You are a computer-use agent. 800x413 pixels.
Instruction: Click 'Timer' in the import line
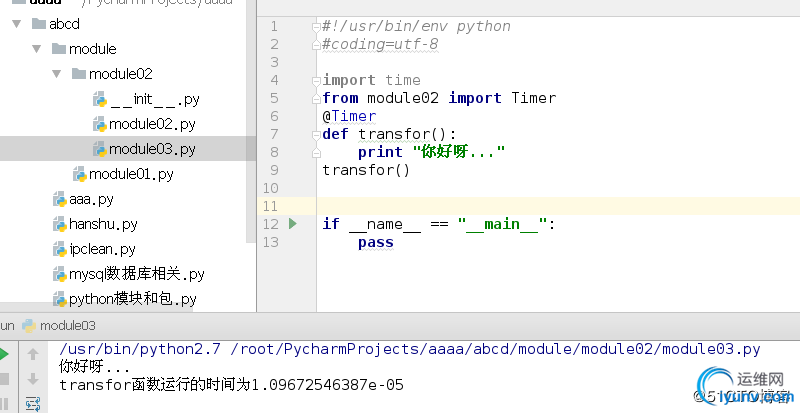tap(534, 98)
